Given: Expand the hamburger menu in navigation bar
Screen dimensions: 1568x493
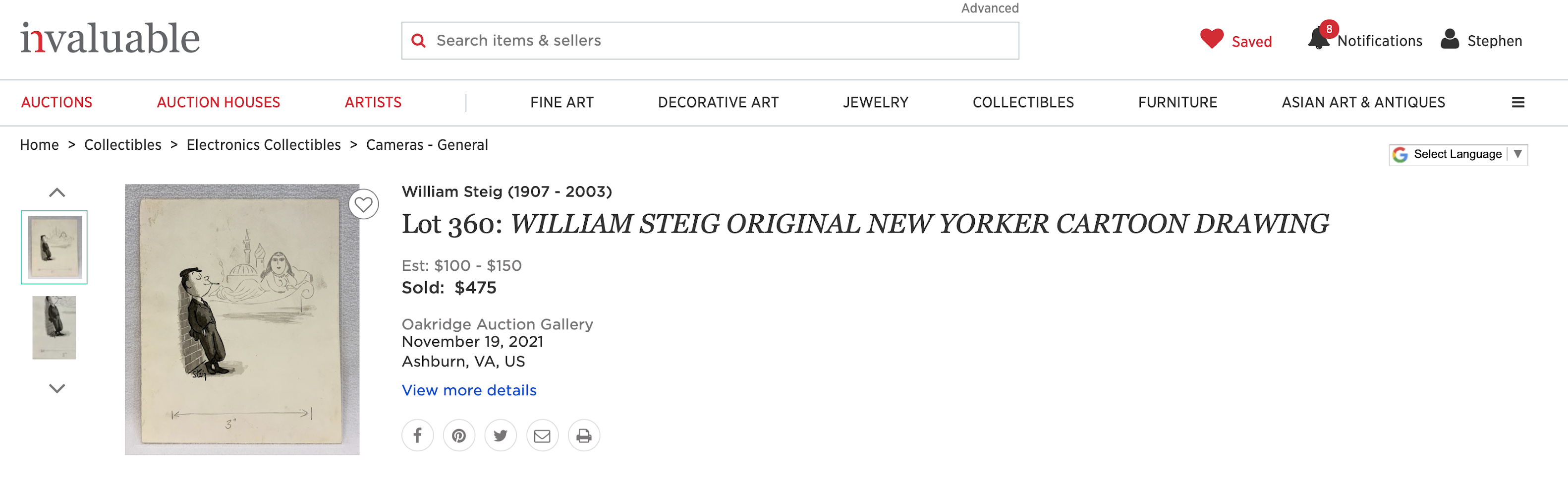Looking at the screenshot, I should (x=1518, y=102).
